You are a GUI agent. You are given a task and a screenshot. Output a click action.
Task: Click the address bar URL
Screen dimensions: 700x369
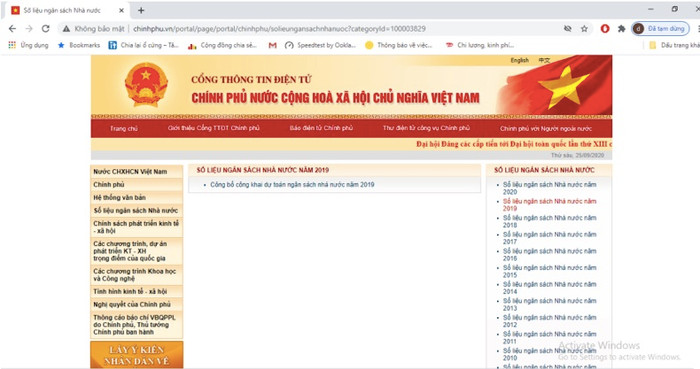(x=279, y=29)
